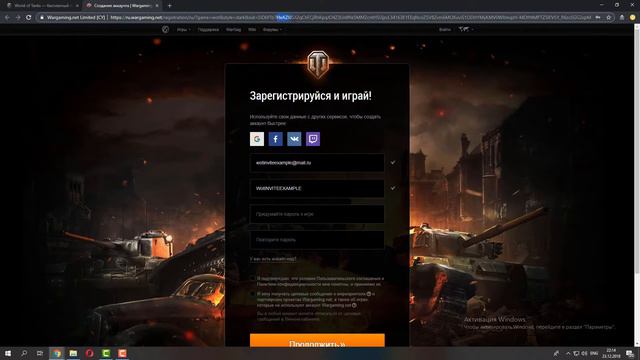Sign up with the Google icon
This screenshot has width=640, height=360.
pos(257,139)
